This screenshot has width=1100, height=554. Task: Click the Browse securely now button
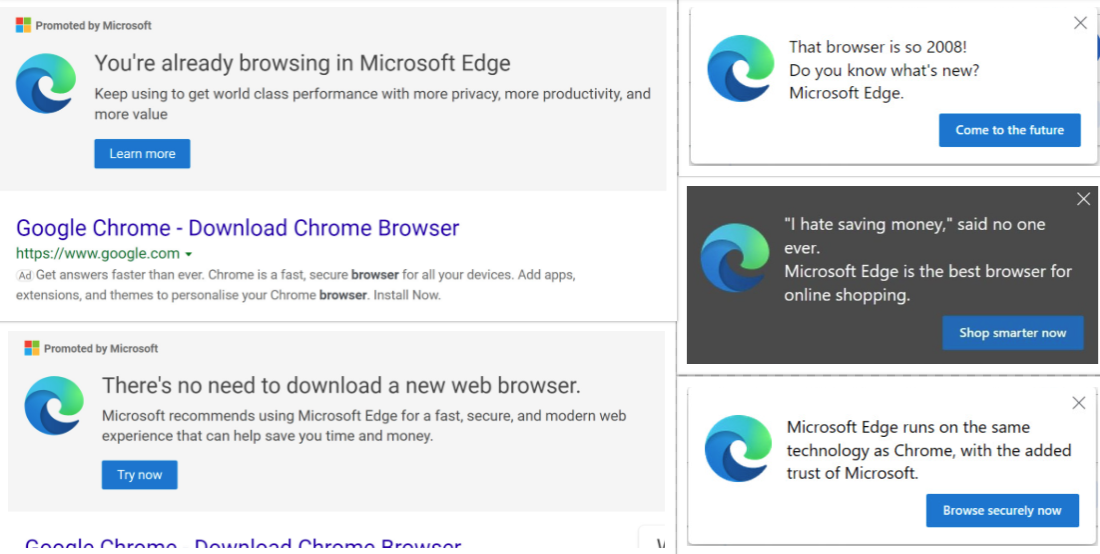tap(1002, 511)
